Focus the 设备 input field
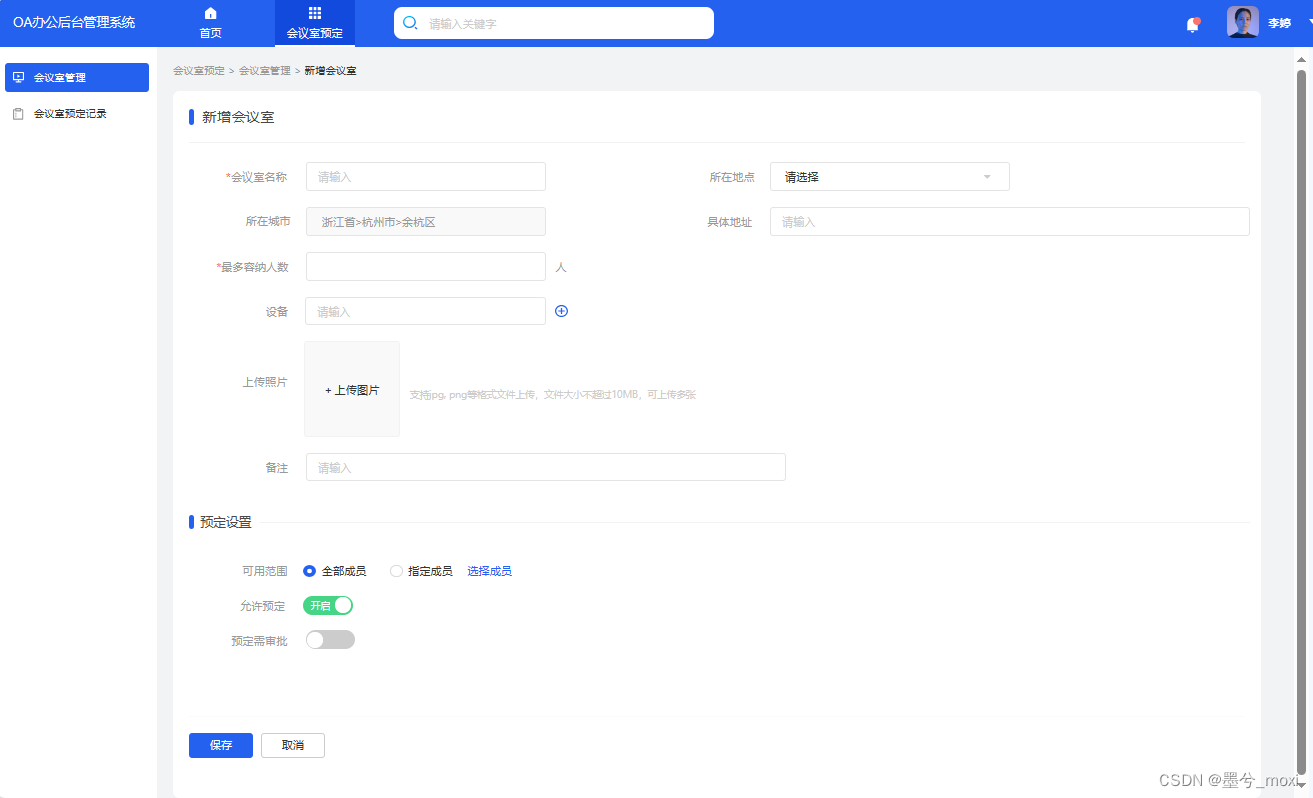The height and width of the screenshot is (798, 1313). coord(426,311)
